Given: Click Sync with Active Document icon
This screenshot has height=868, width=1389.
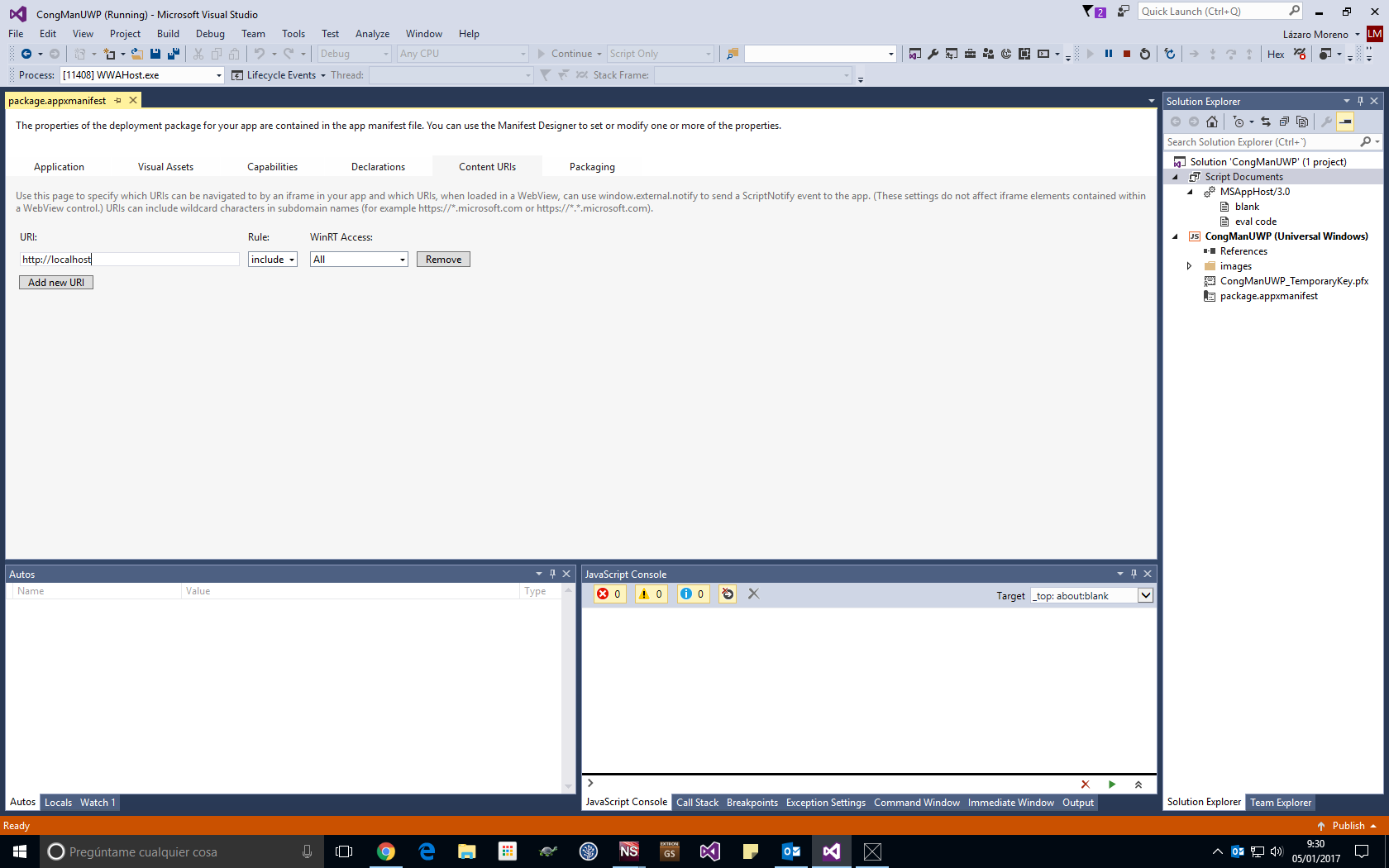Looking at the screenshot, I should click(1266, 122).
